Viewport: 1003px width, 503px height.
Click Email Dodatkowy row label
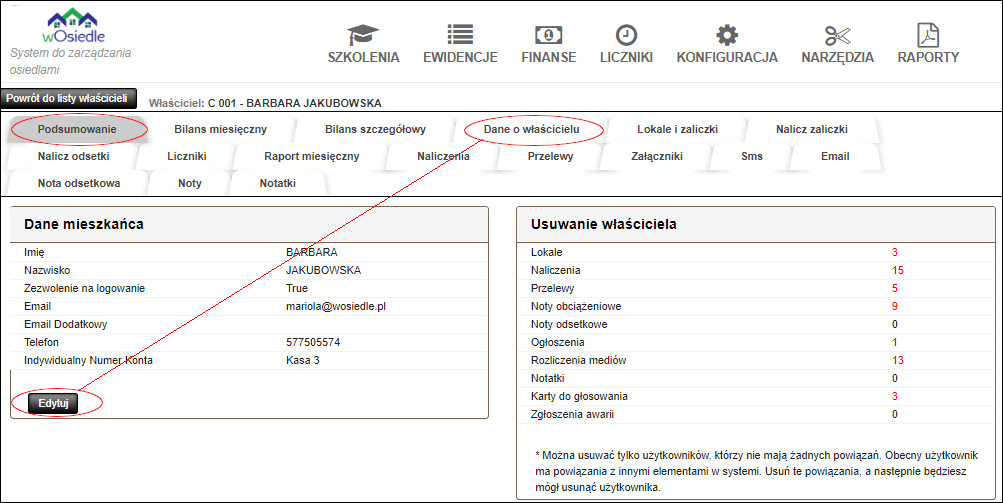pyautogui.click(x=66, y=324)
